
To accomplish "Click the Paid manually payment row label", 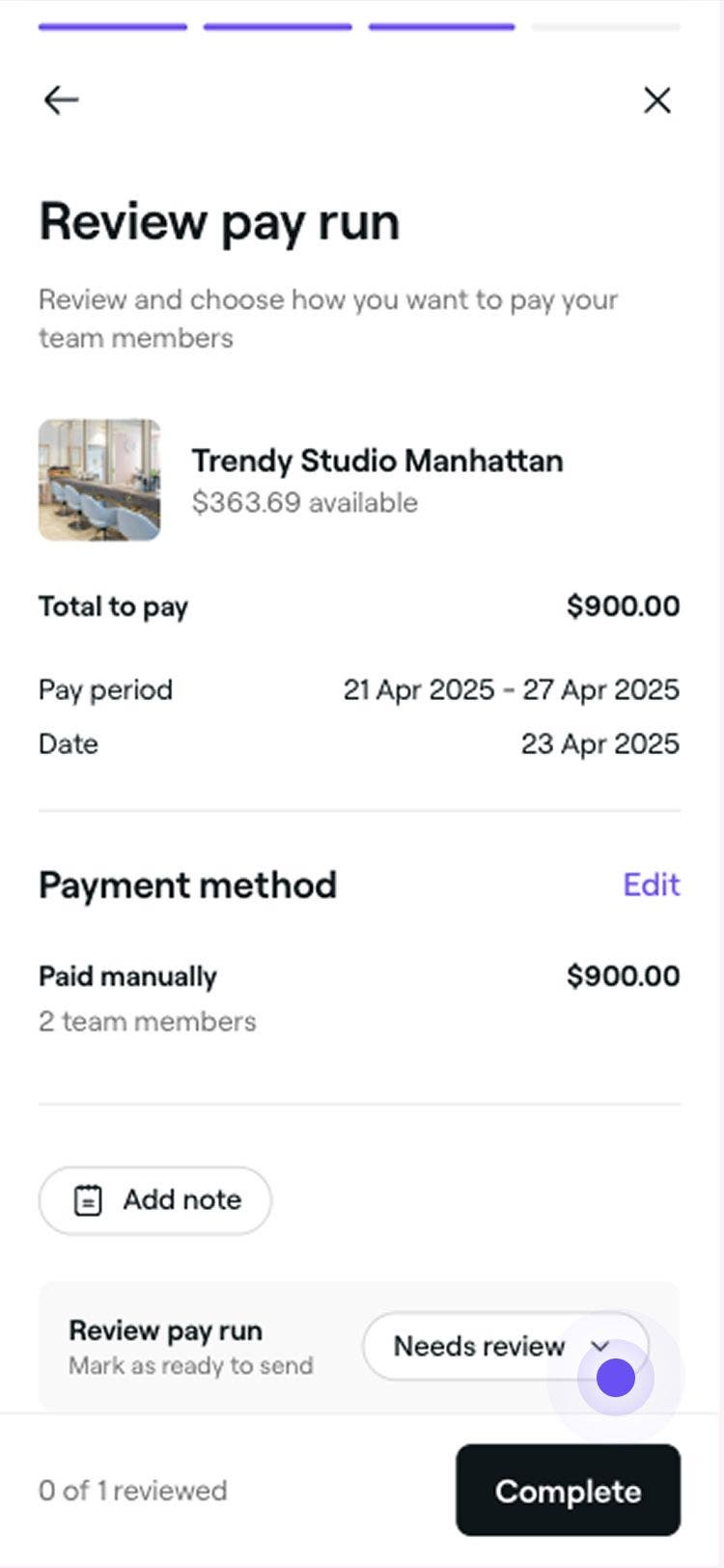I will (127, 976).
